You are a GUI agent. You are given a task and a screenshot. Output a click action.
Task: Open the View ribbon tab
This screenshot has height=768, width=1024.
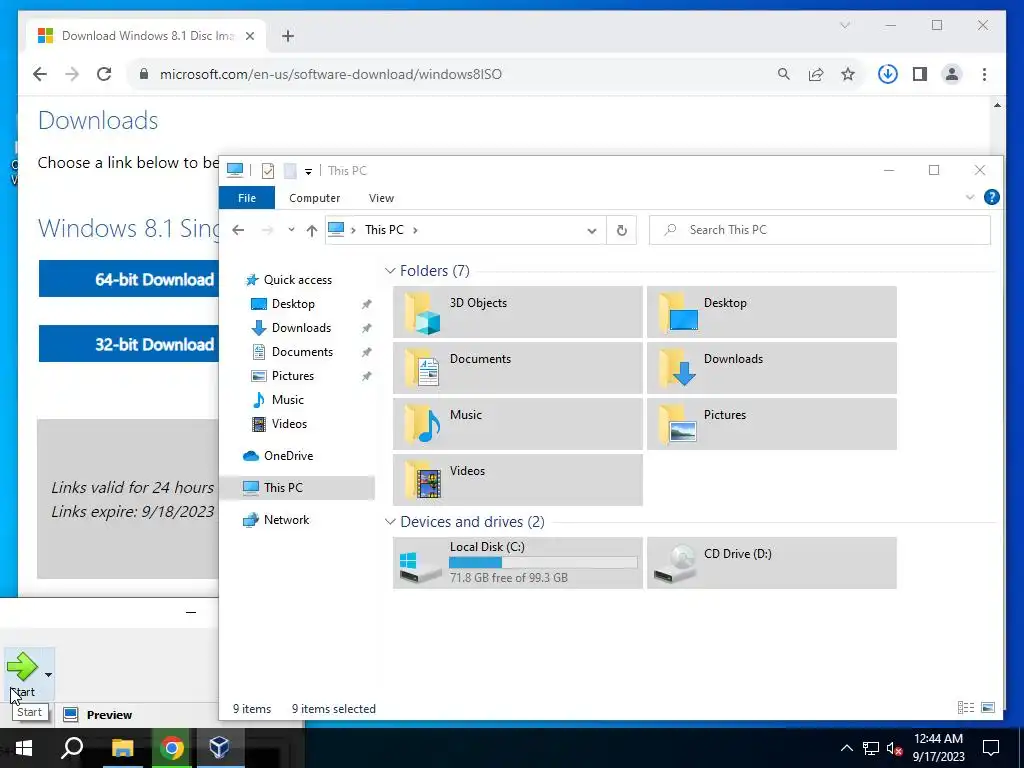pyautogui.click(x=381, y=198)
